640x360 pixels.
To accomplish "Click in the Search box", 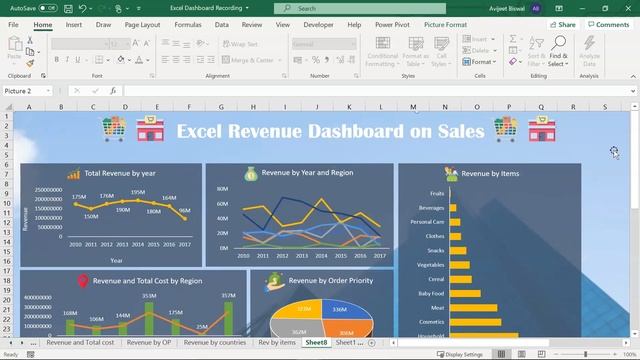I will pos(360,8).
